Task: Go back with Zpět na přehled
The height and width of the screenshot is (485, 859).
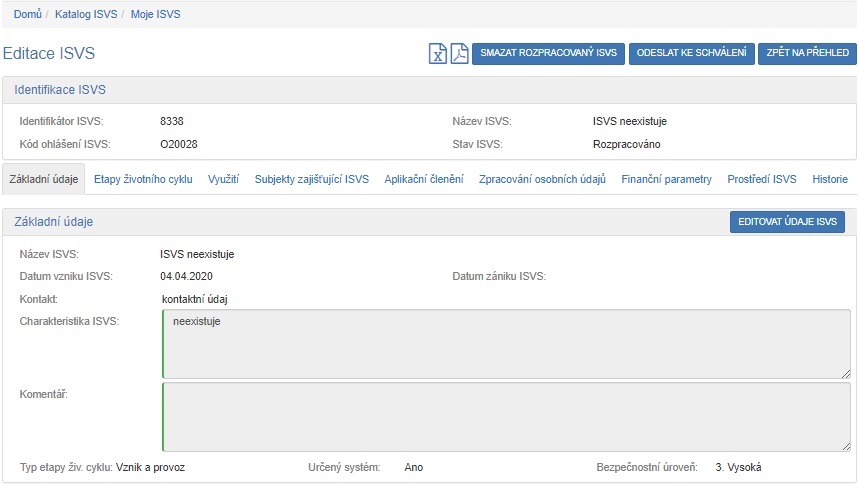Action: tap(806, 54)
